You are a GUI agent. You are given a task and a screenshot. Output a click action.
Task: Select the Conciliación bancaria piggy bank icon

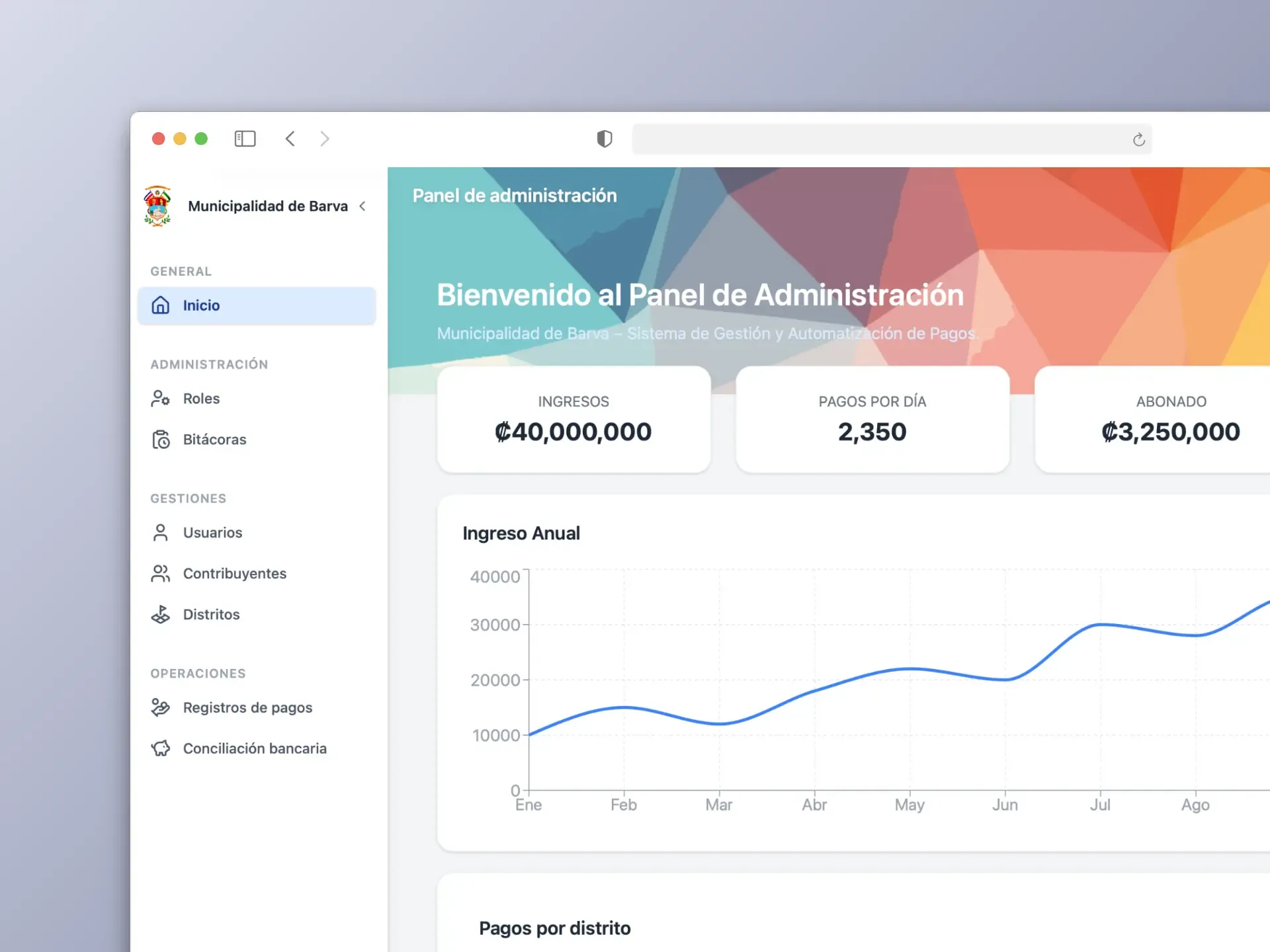(x=160, y=748)
